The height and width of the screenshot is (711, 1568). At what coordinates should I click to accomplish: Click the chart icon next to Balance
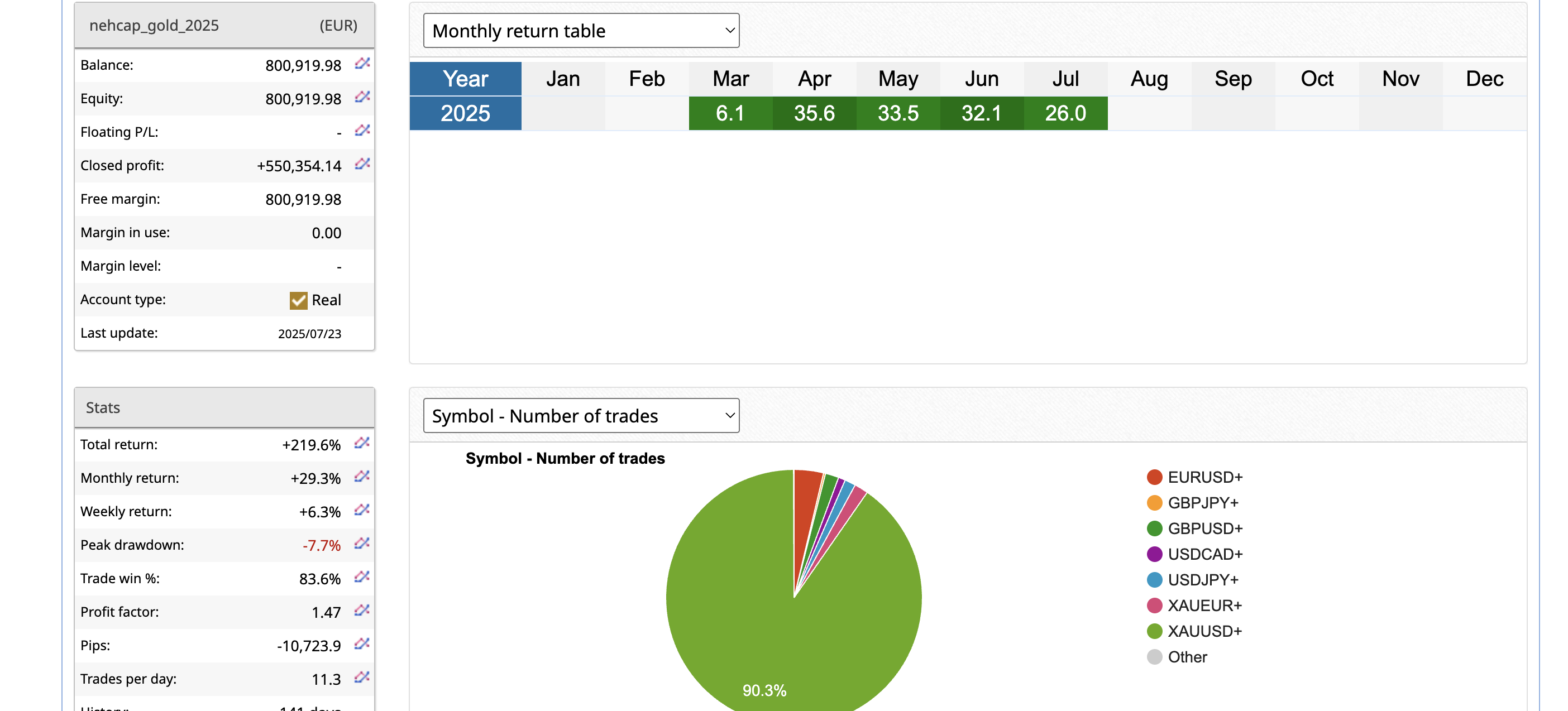click(x=363, y=63)
